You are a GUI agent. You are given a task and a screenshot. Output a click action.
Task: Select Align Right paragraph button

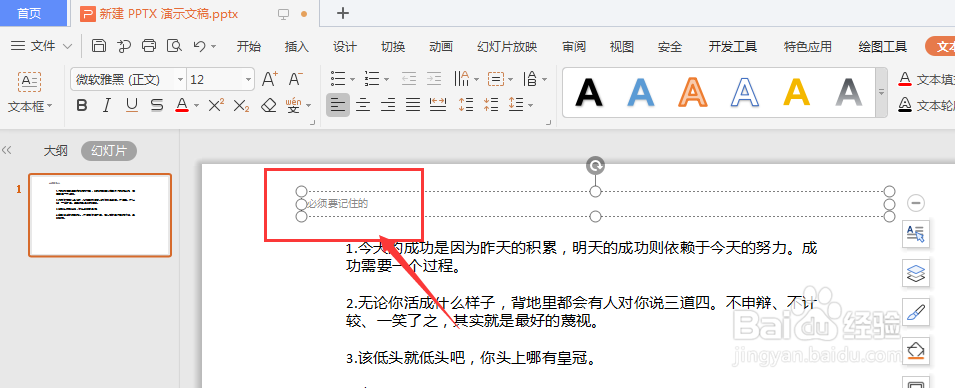tap(389, 105)
